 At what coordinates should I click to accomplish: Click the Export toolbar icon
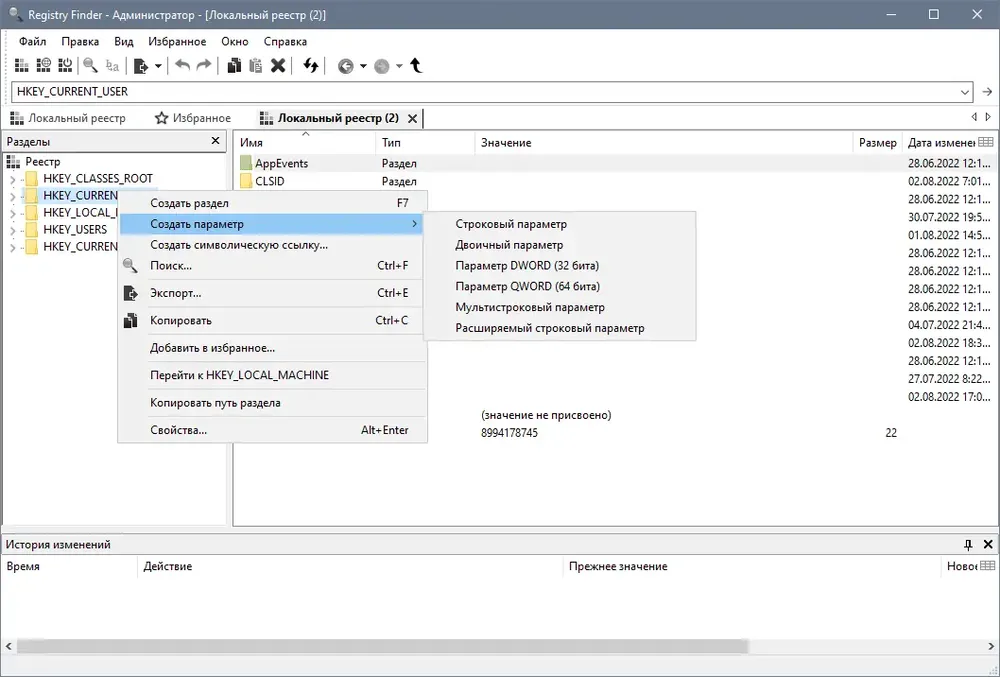pyautogui.click(x=142, y=66)
